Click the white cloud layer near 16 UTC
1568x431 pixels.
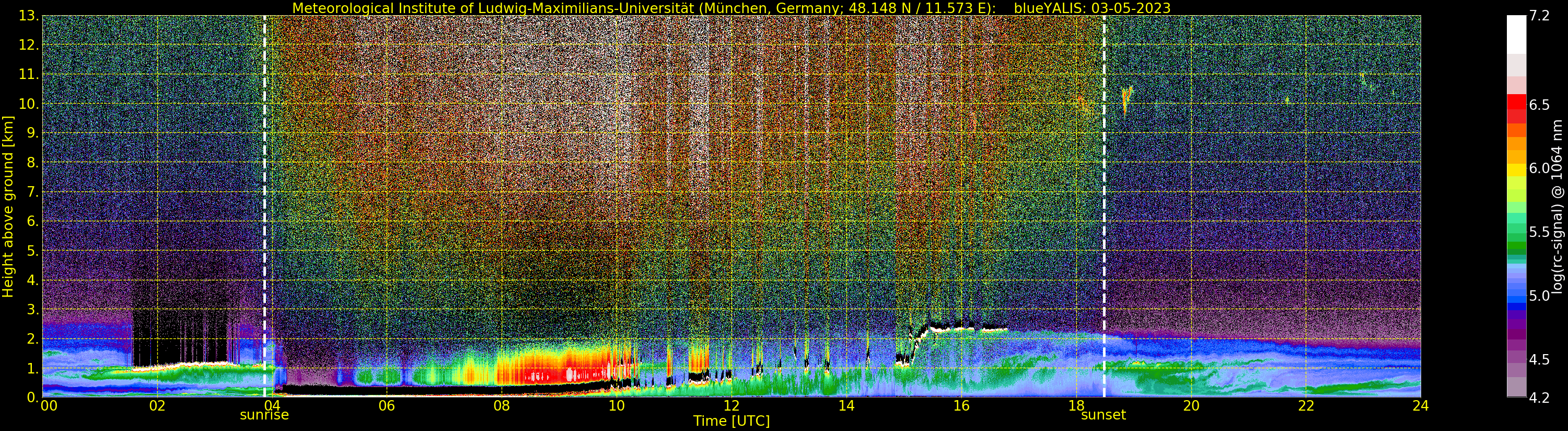click(x=962, y=328)
